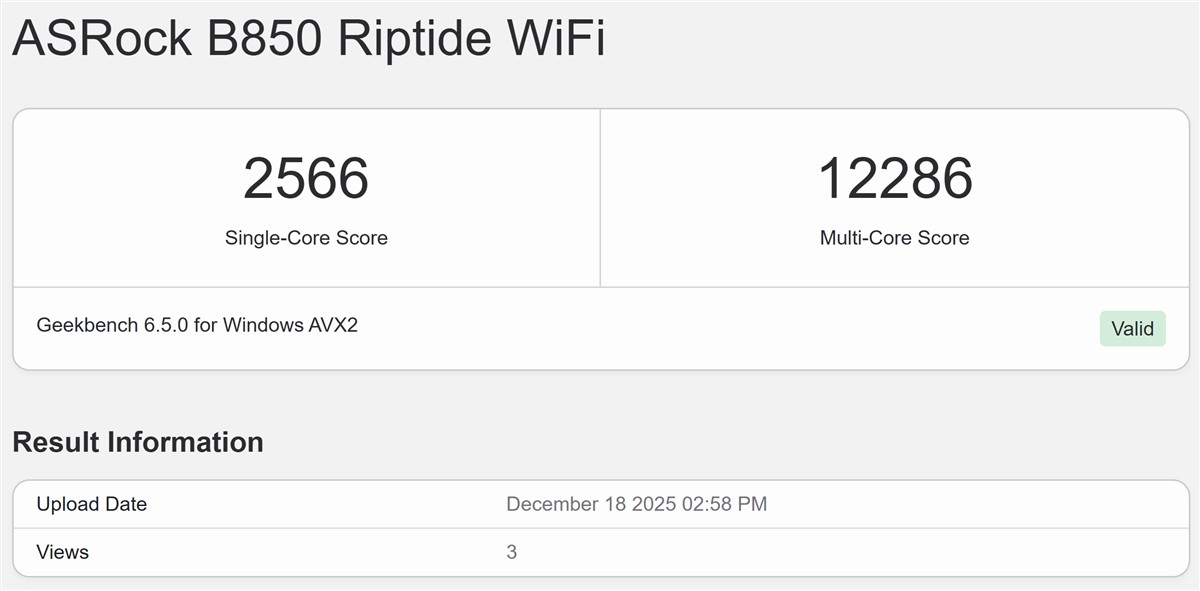Select the 12286 multi-core score number

pyautogui.click(x=895, y=178)
